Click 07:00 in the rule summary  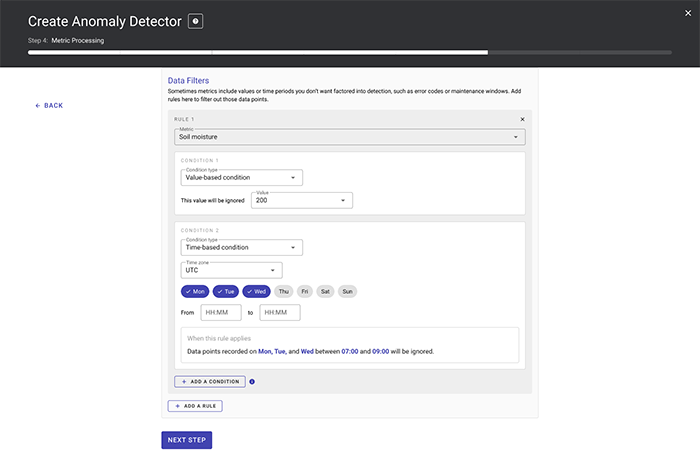point(350,352)
